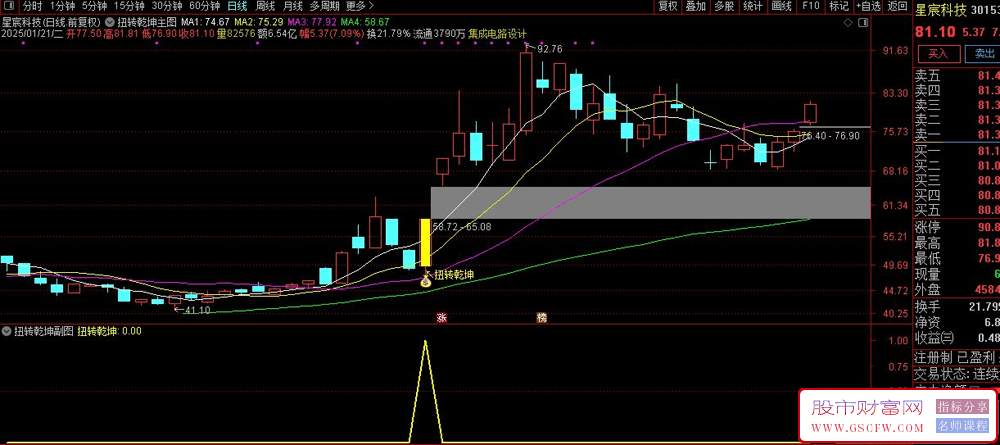Click the yellow signal spike in sub-chart
The width and height of the screenshot is (1000, 445).
[x=425, y=390]
